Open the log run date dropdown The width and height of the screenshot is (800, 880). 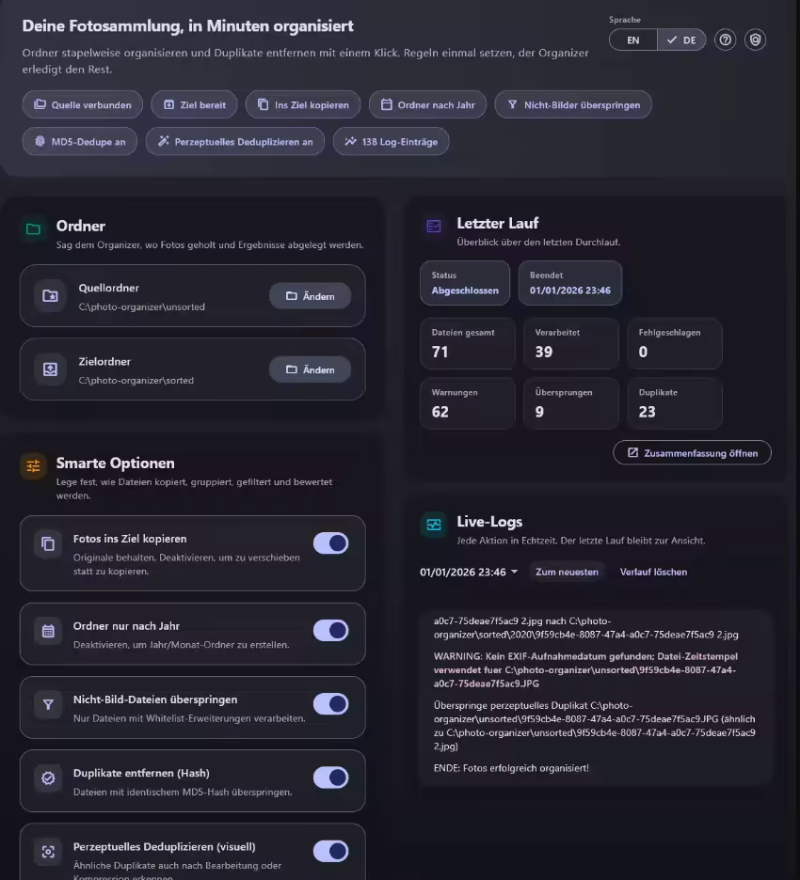coord(469,572)
